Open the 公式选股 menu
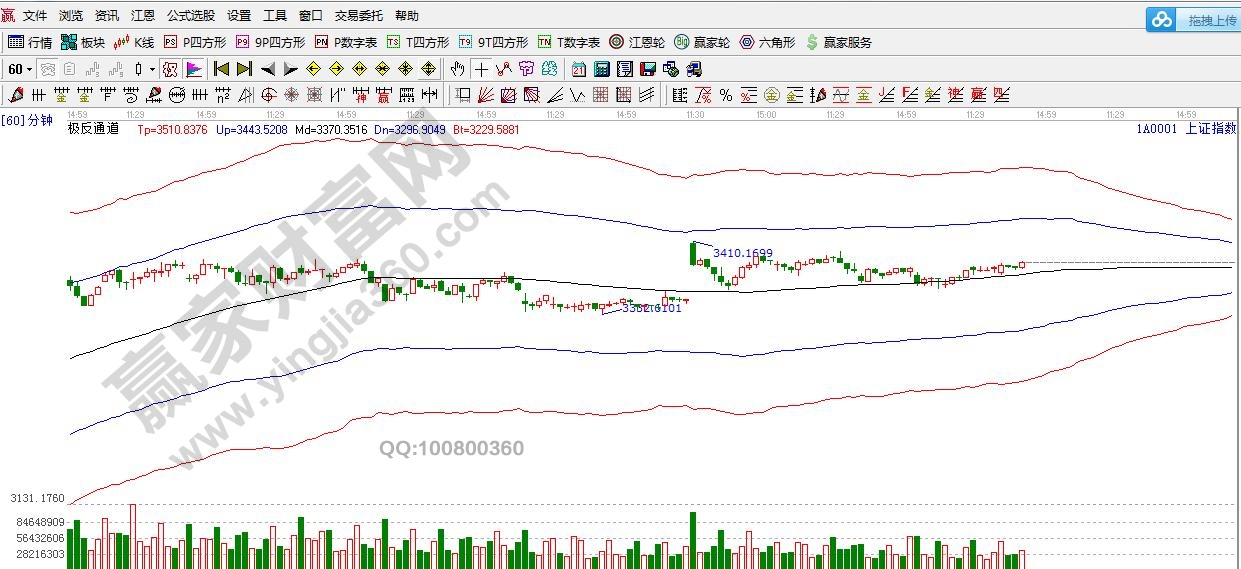 [x=190, y=16]
